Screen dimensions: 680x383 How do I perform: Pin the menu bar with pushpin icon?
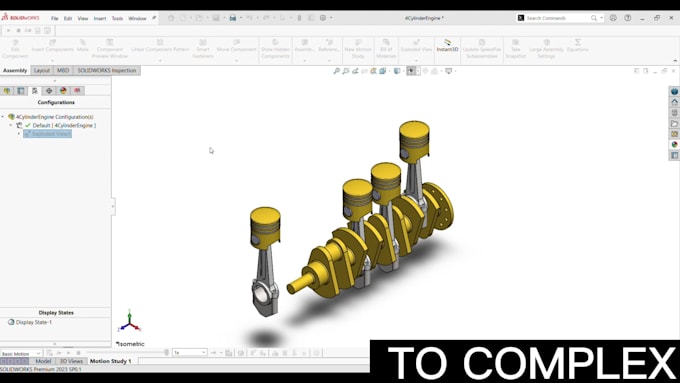[x=154, y=18]
